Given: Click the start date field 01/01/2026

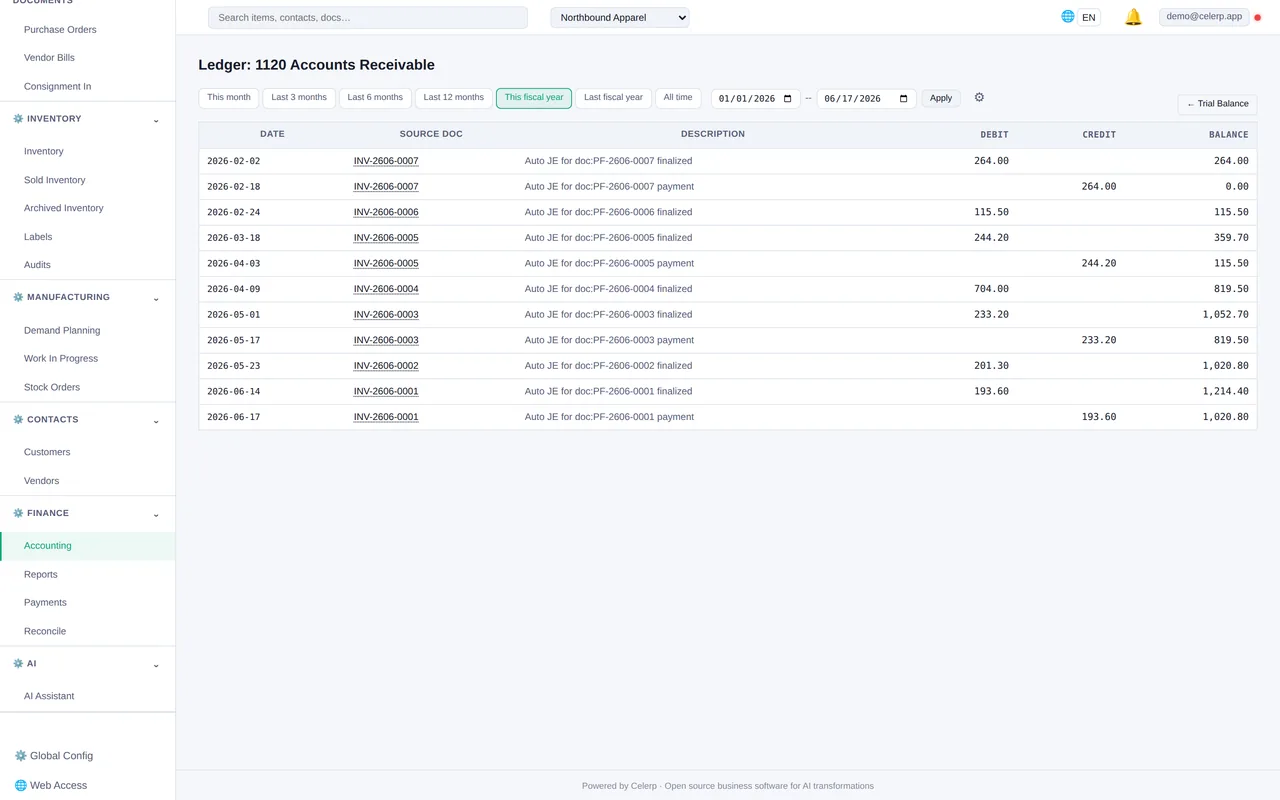Looking at the screenshot, I should 756,99.
